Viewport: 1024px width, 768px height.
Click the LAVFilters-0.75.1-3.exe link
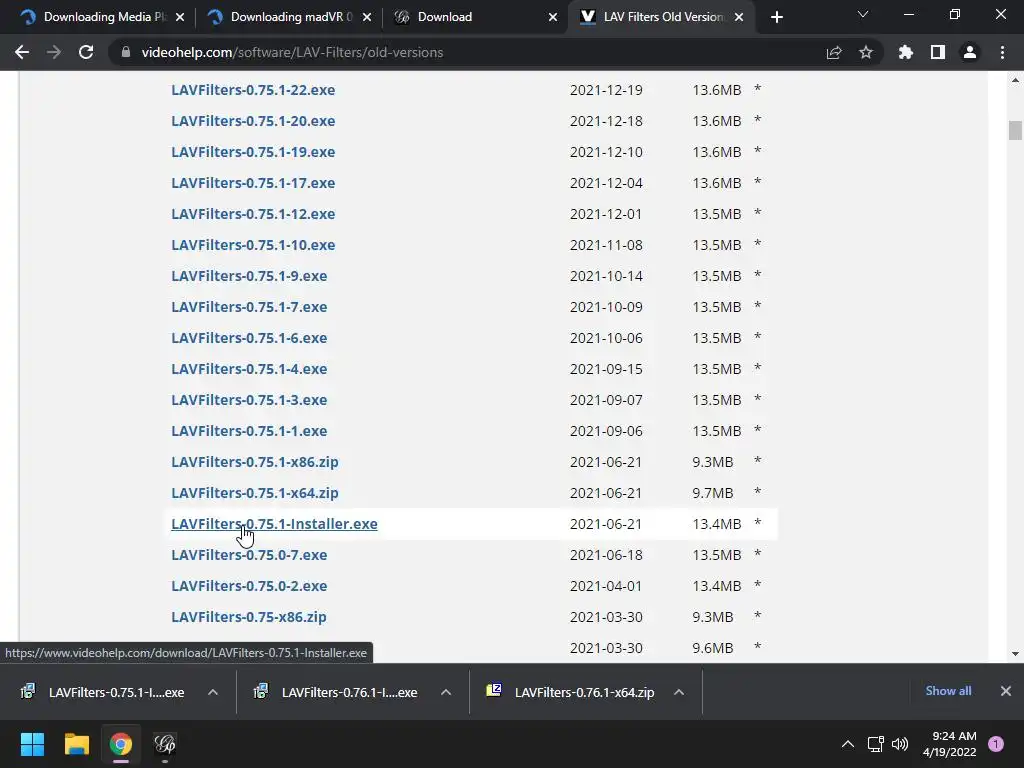249,400
